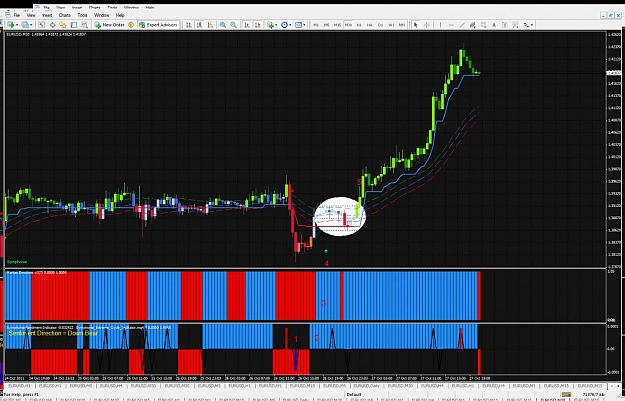Select the Fibonacci retracement tool

[483, 25]
